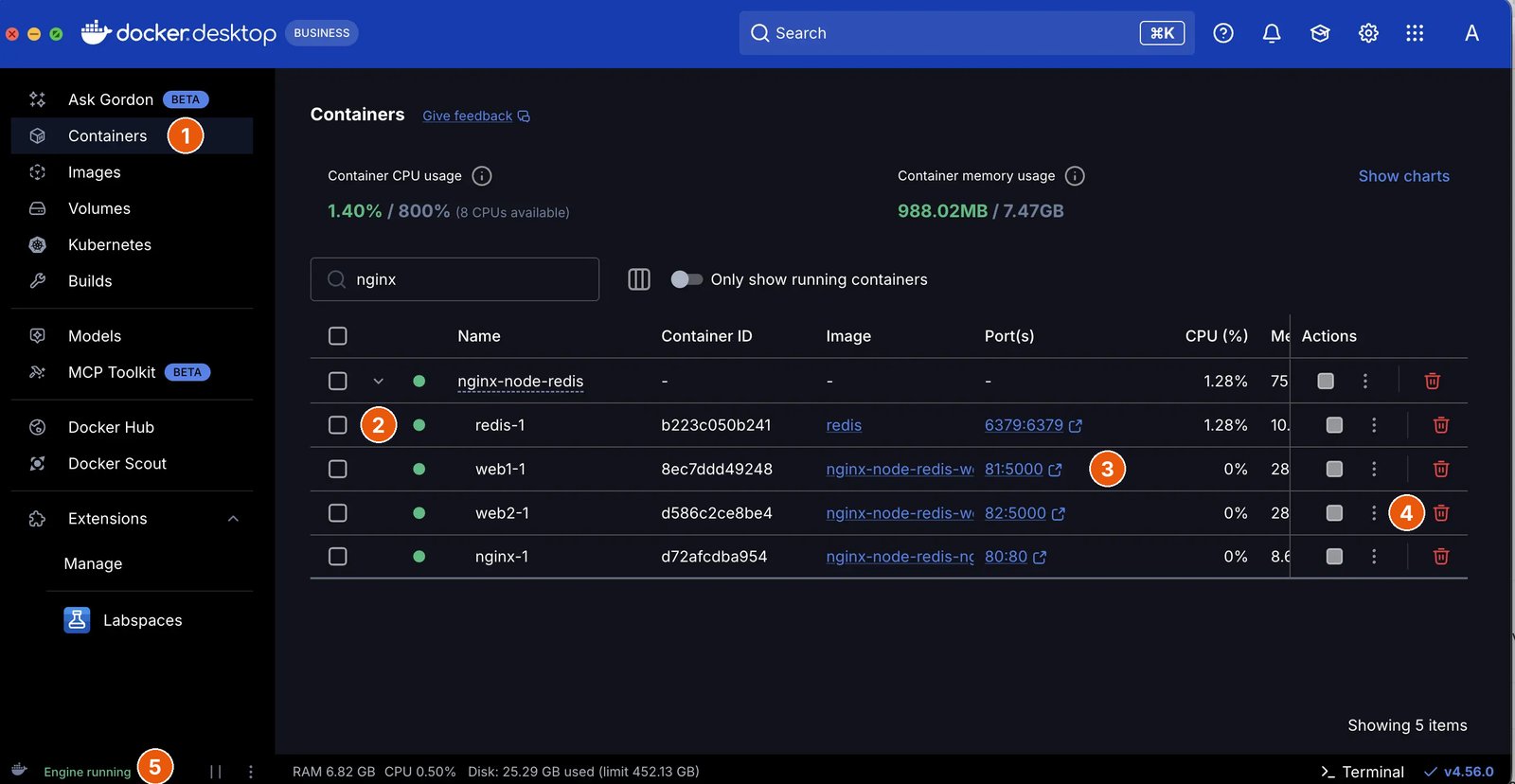Viewport: 1515px width, 784px height.
Task: Open more actions for nginx-1
Action: click(x=1374, y=557)
